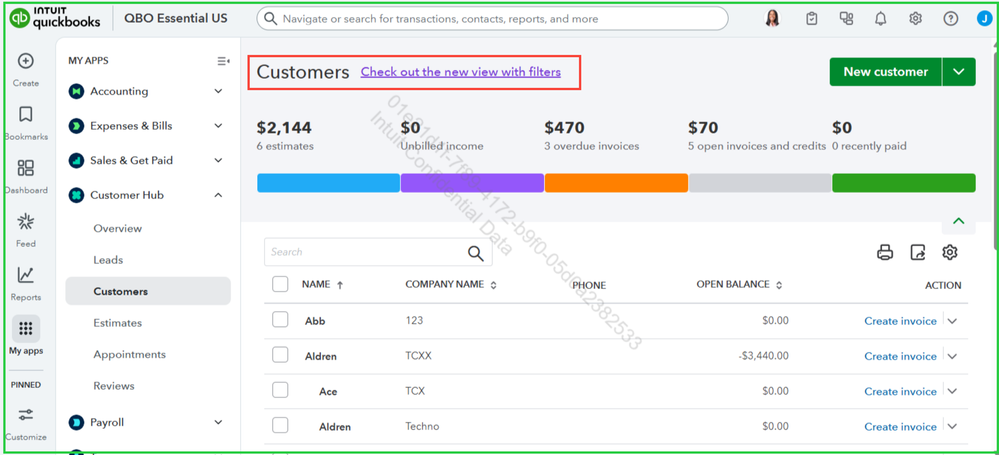This screenshot has width=999, height=455.
Task: Export the customer list
Action: (x=917, y=252)
